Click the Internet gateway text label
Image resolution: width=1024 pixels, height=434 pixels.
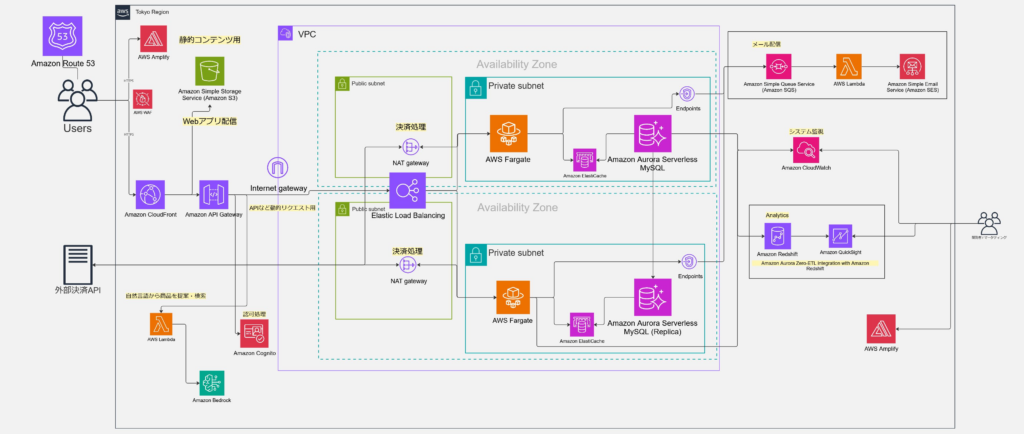pos(278,189)
